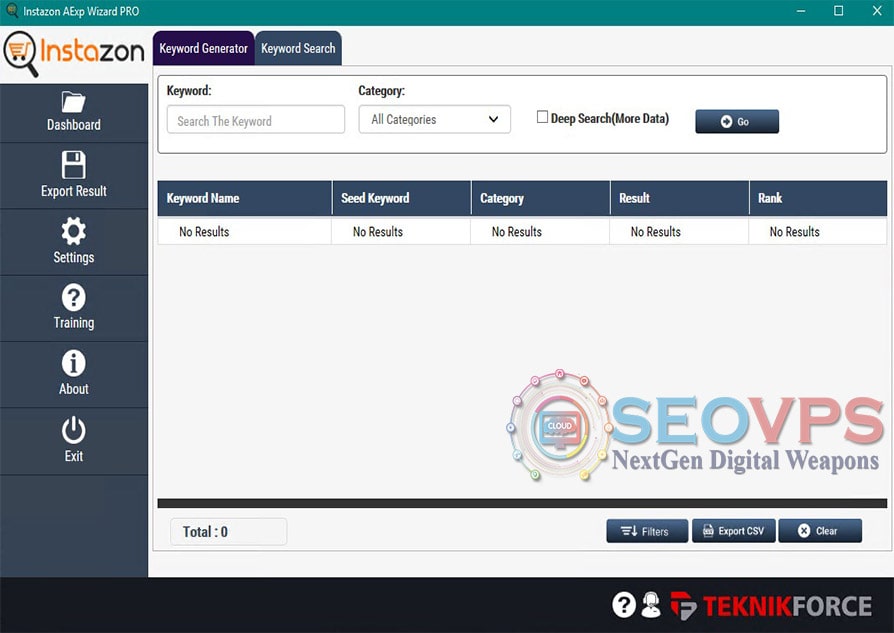
Task: Switch to the Keyword Search tab
Action: pyautogui.click(x=298, y=48)
